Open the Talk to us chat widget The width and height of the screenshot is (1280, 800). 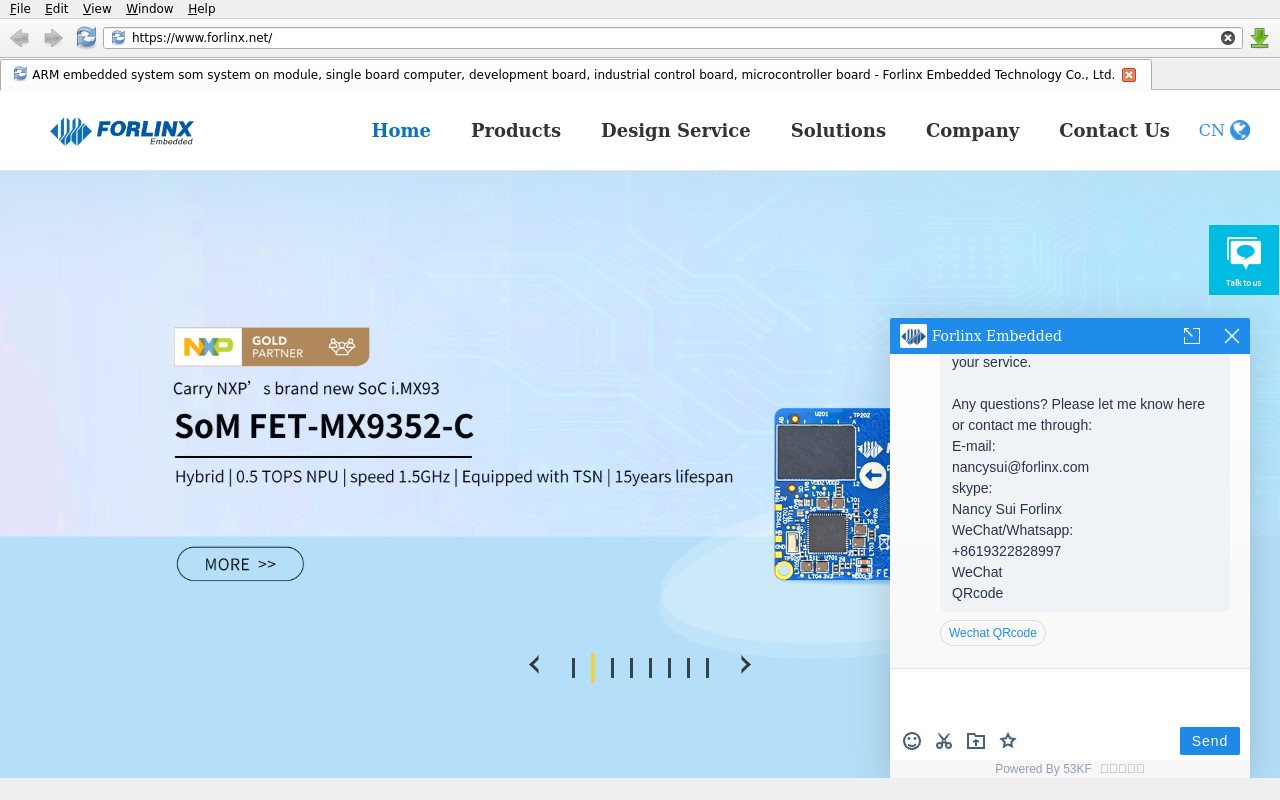pyautogui.click(x=1244, y=260)
